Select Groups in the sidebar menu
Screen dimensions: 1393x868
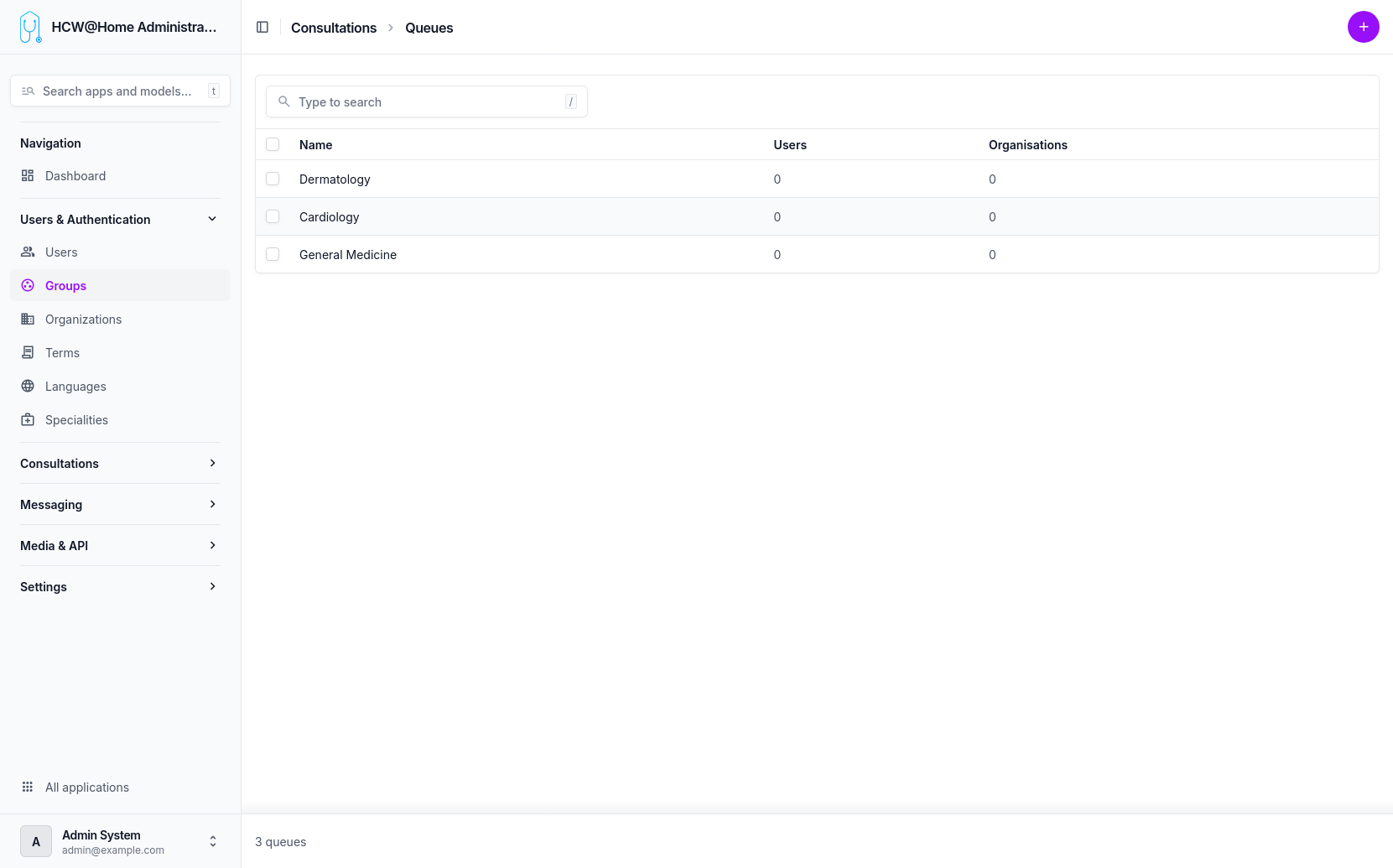[66, 286]
